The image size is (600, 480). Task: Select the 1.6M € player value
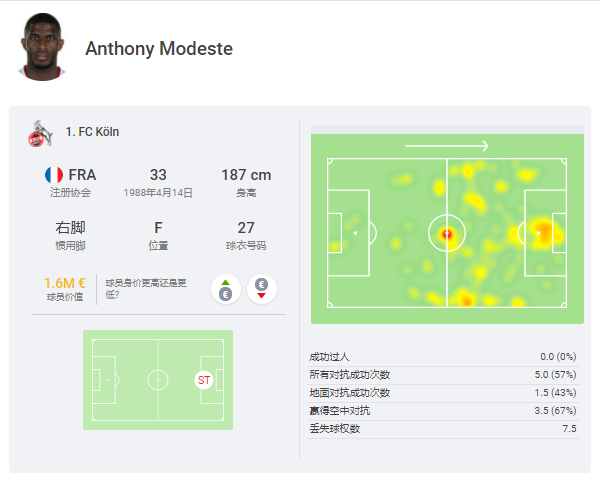point(65,283)
